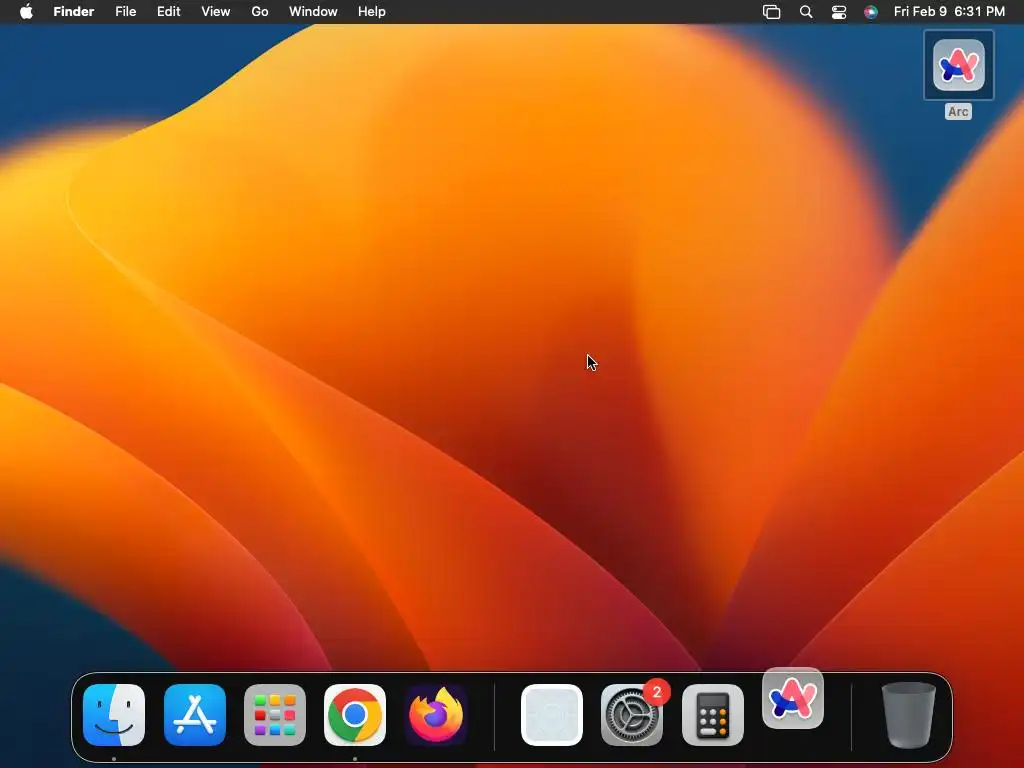The width and height of the screenshot is (1024, 768).
Task: Open Finder from the Dock
Action: point(114,715)
